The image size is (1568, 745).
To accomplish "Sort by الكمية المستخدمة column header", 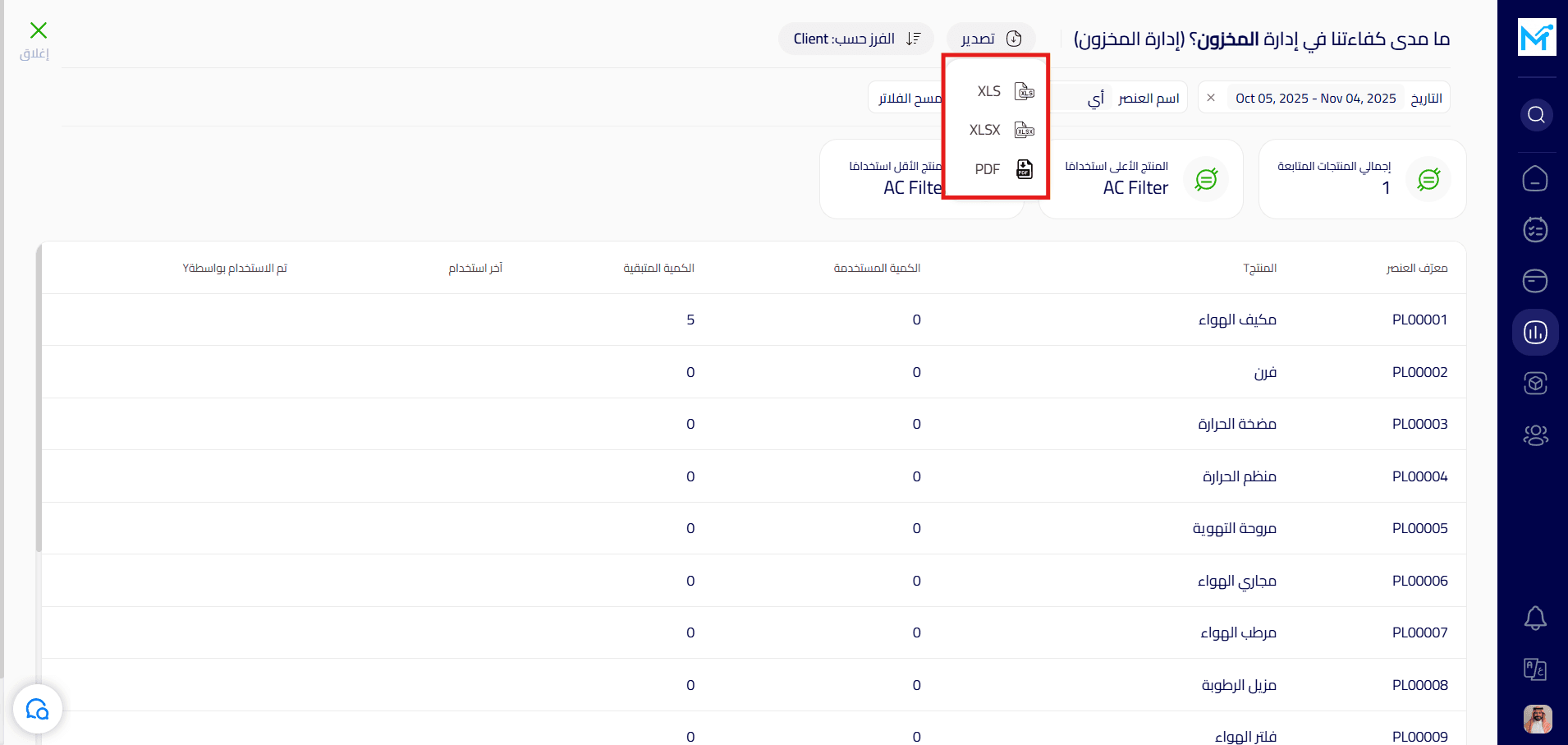I will pos(877,269).
